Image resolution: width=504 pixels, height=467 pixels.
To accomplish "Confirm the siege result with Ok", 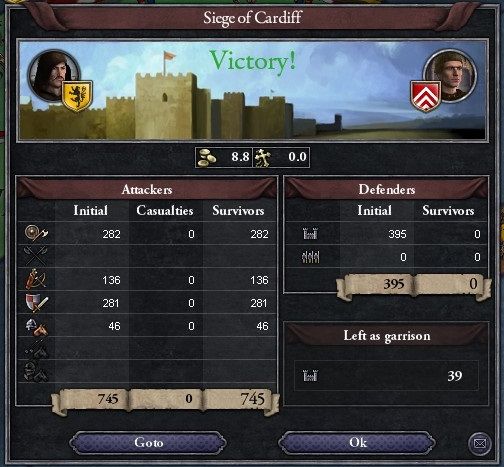I will [357, 443].
